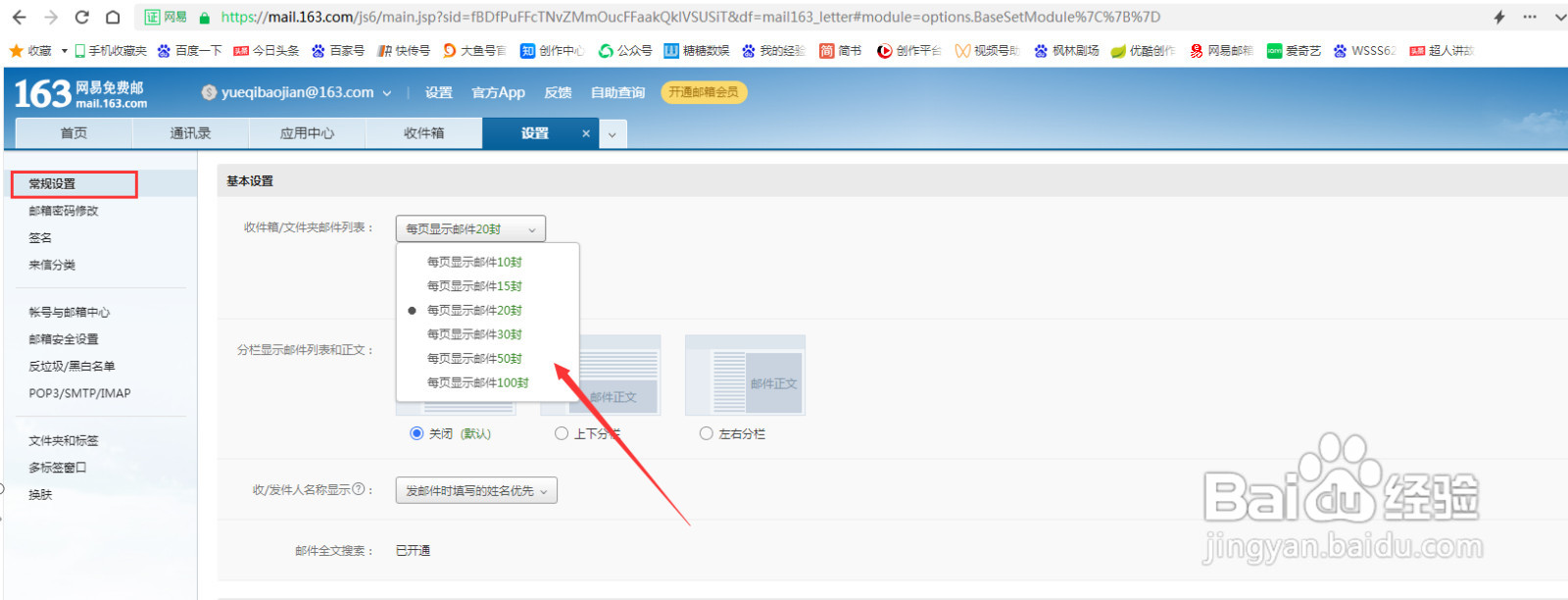This screenshot has height=600, width=1568.
Task: Open the 网易邮箱 bookmark
Action: point(1221,50)
